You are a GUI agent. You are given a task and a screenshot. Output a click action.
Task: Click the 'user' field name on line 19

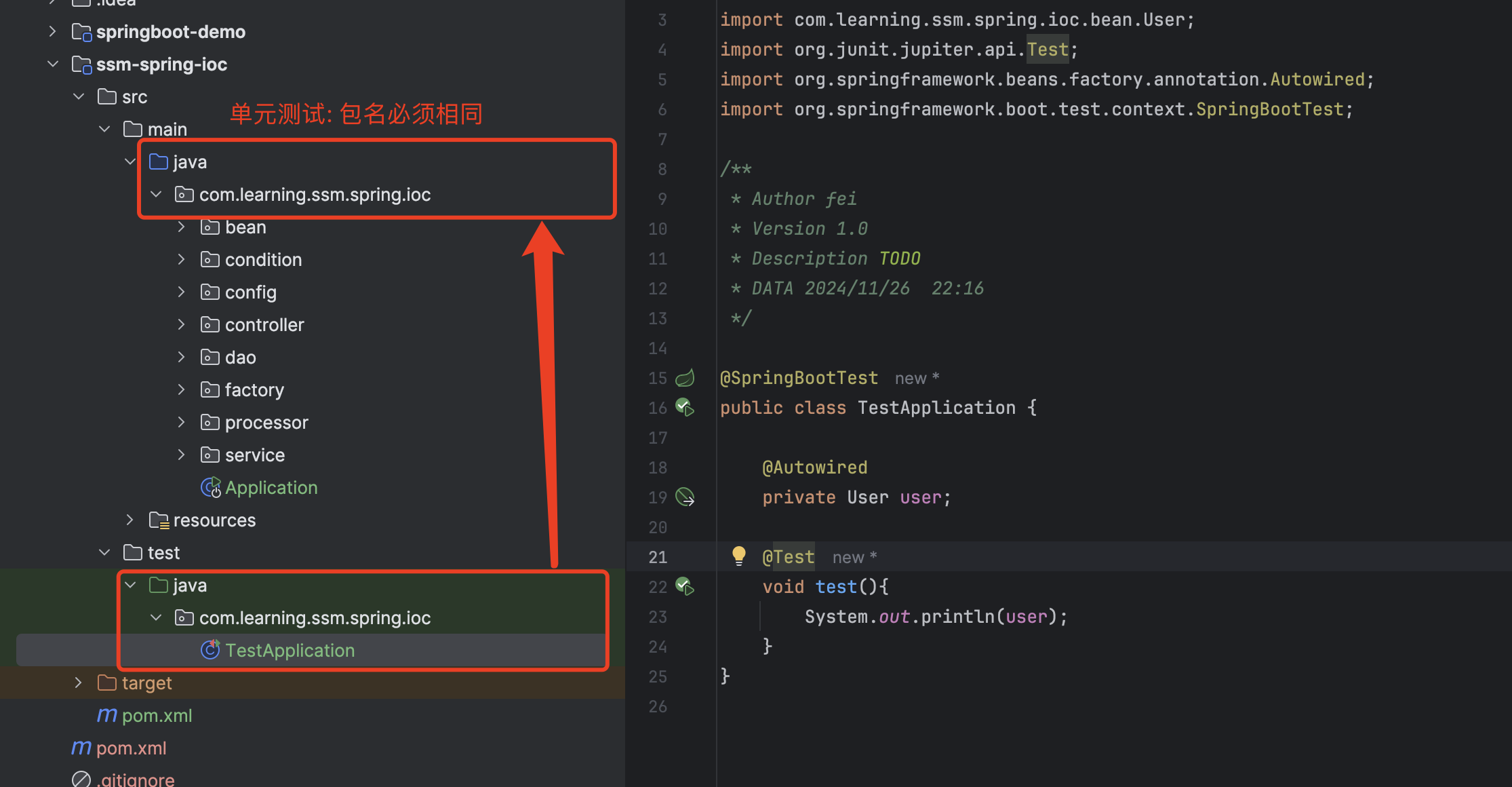[921, 497]
